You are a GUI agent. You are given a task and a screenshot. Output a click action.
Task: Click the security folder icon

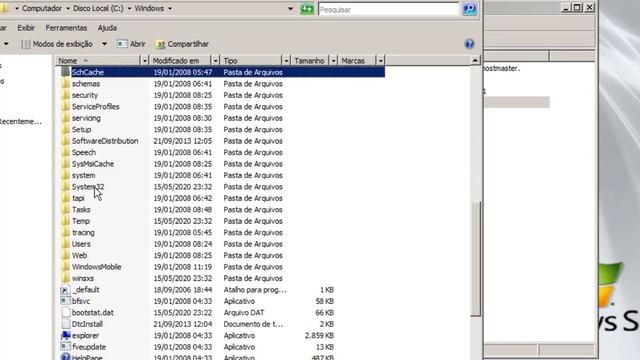click(65, 95)
